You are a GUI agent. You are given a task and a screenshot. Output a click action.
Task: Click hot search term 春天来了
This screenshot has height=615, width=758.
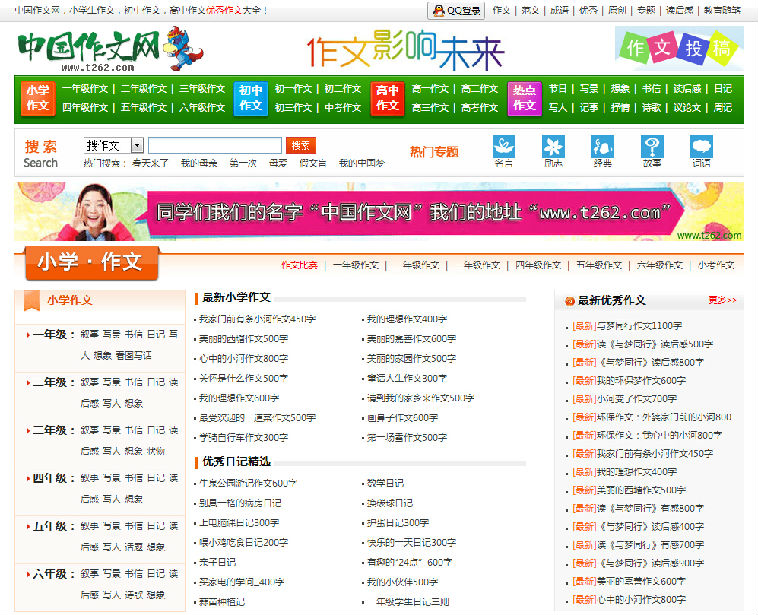tap(150, 163)
